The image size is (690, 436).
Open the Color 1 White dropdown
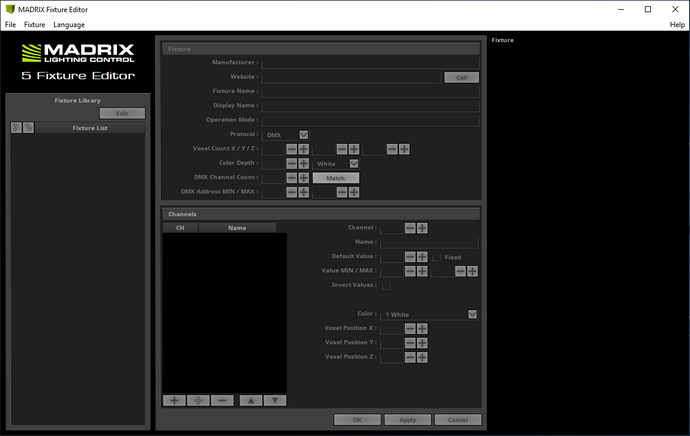[472, 314]
